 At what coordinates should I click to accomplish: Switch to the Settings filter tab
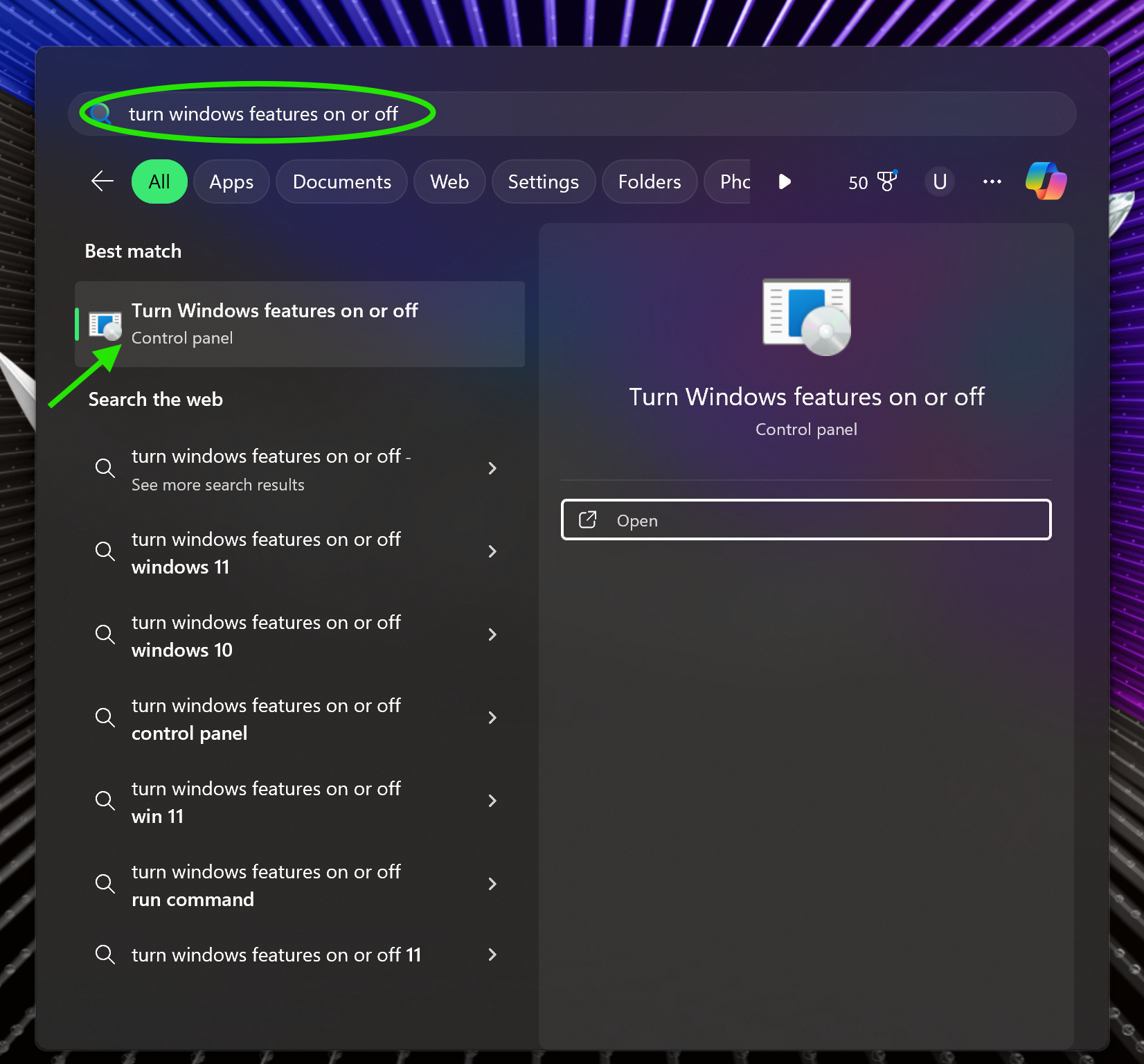544,181
